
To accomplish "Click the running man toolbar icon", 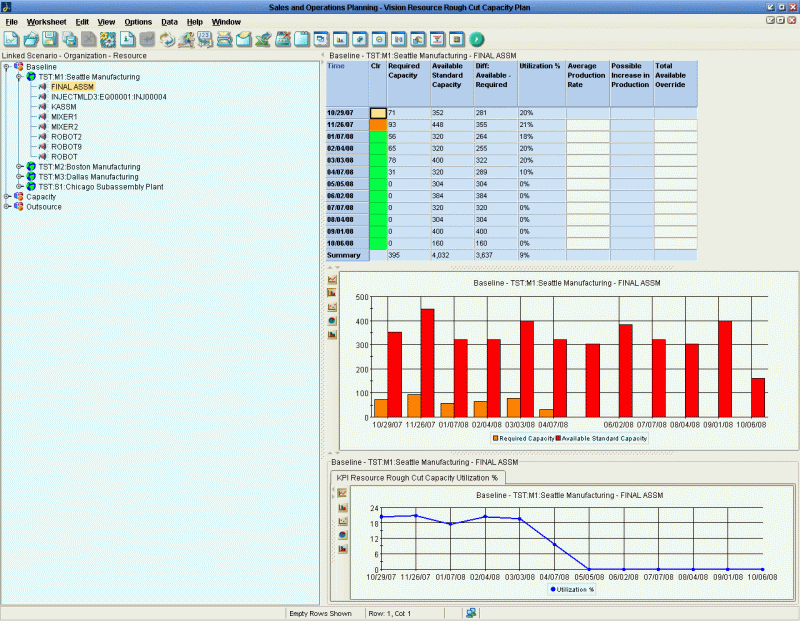I will (186, 39).
